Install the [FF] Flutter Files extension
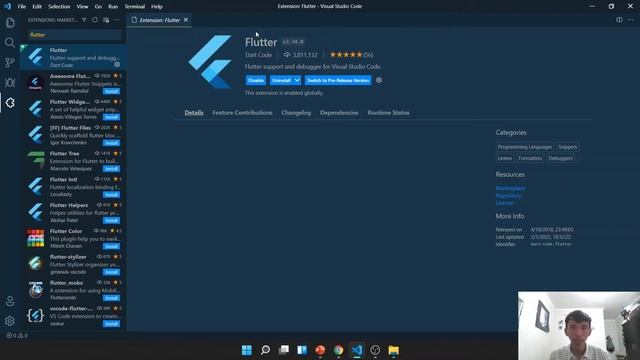The width and height of the screenshot is (640, 360). click(111, 143)
